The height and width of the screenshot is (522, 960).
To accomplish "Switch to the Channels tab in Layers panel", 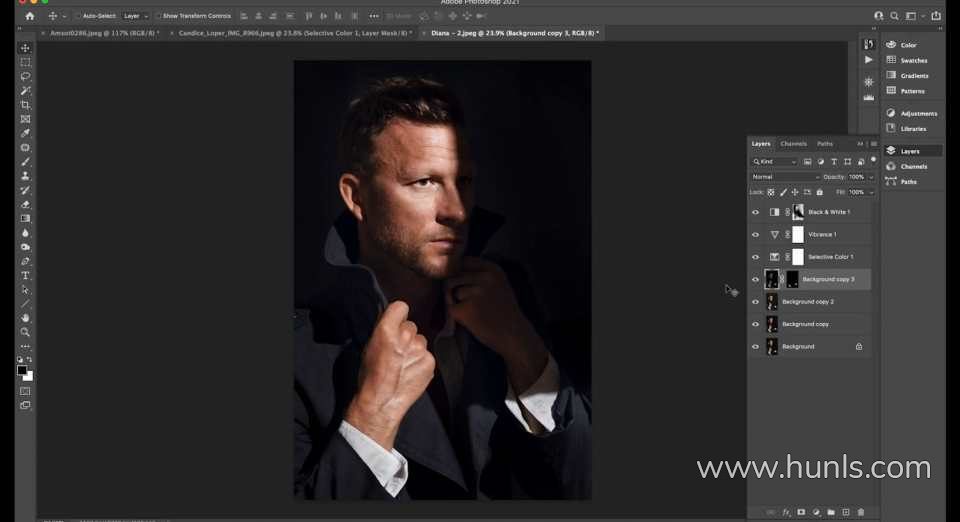I will point(793,144).
